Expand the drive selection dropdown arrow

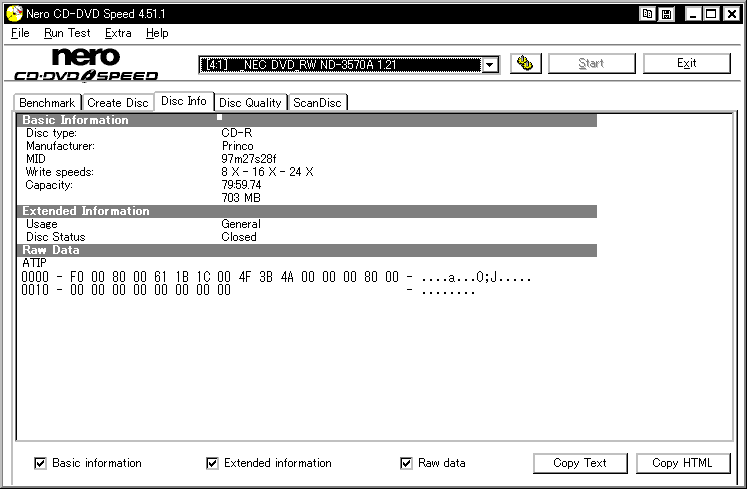pyautogui.click(x=490, y=65)
